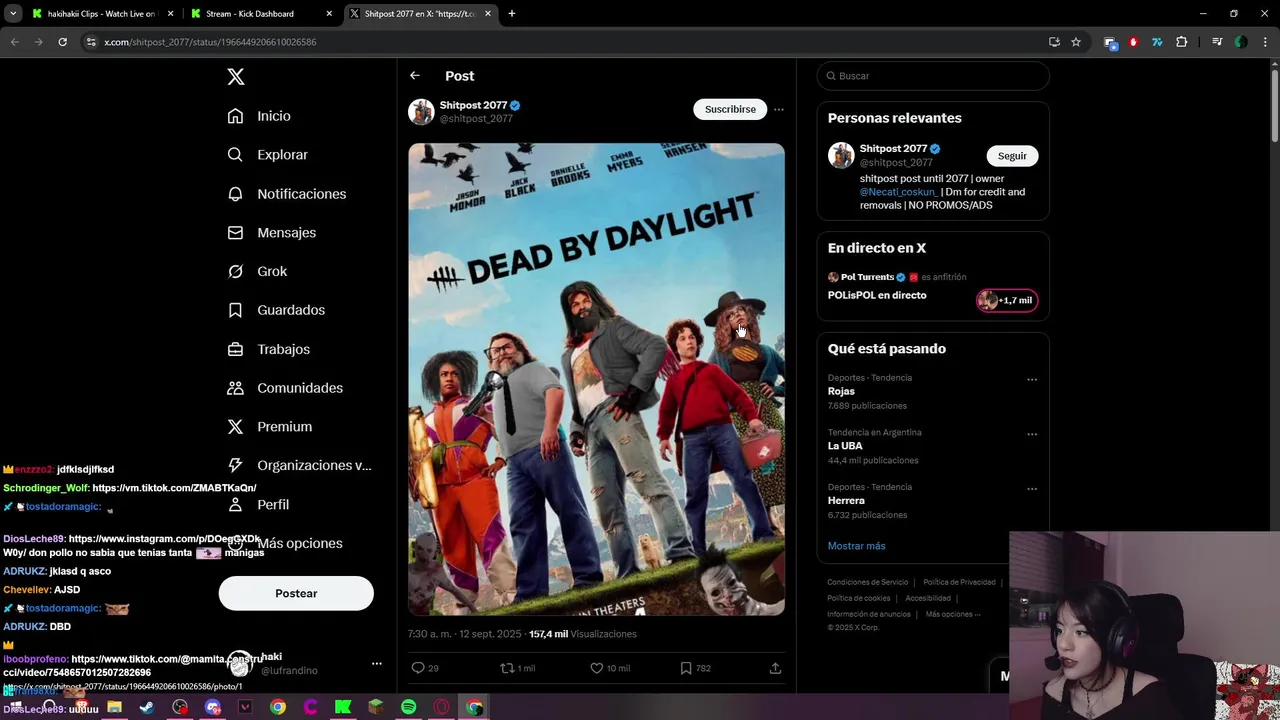The image size is (1280, 720).
Task: Share the post via share icon
Action: (775, 668)
